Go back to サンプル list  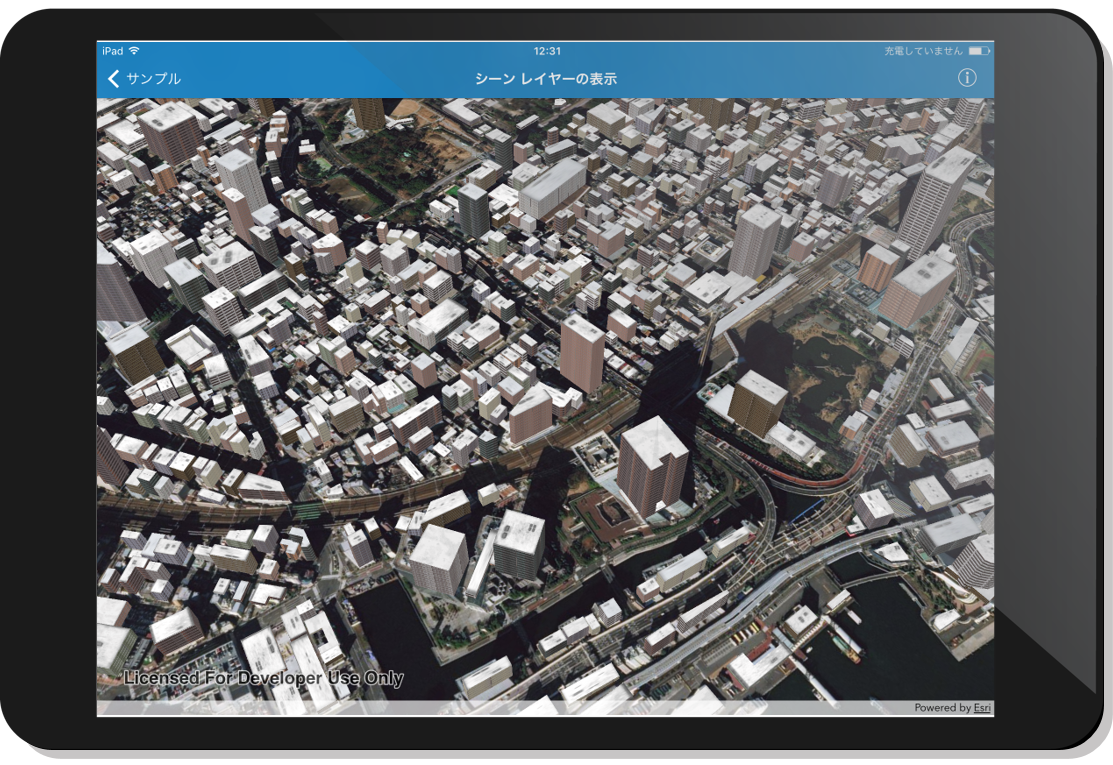point(145,78)
